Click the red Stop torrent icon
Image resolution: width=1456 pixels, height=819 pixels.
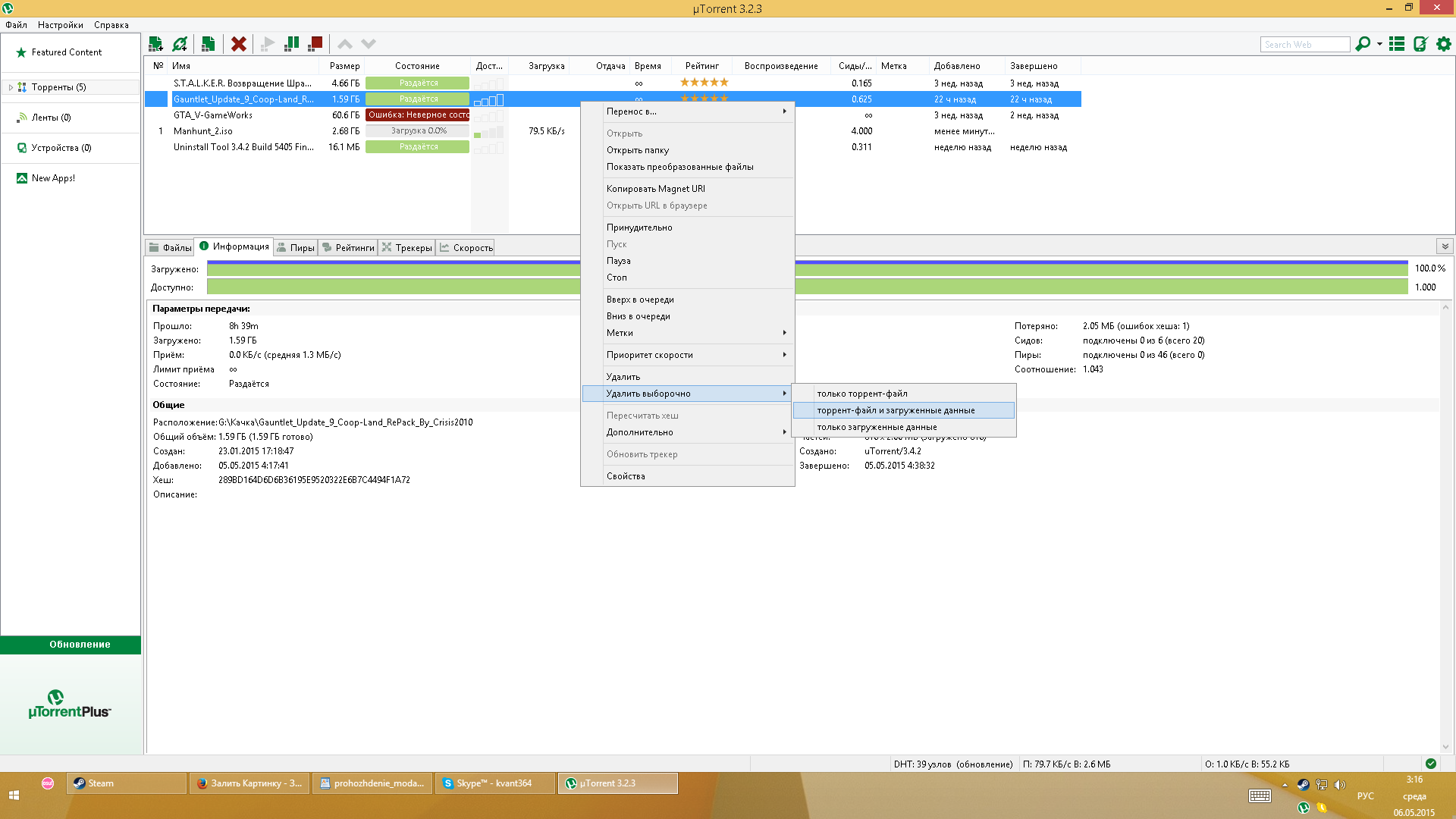[315, 44]
